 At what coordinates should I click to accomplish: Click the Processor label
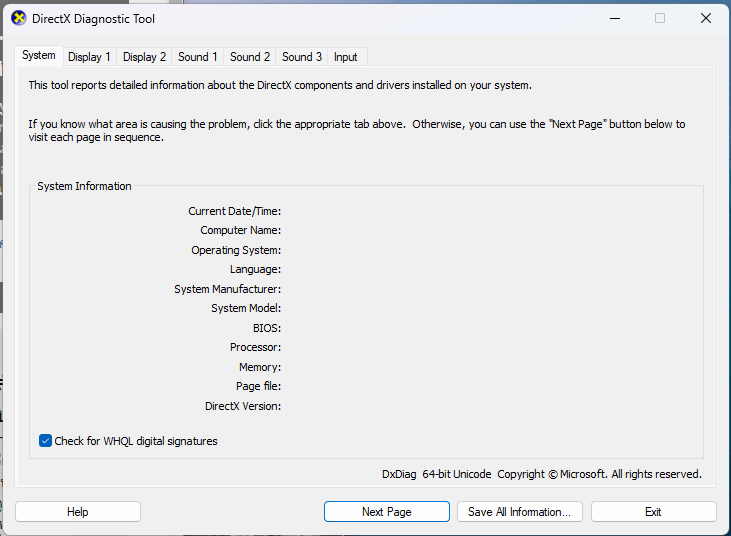[255, 347]
